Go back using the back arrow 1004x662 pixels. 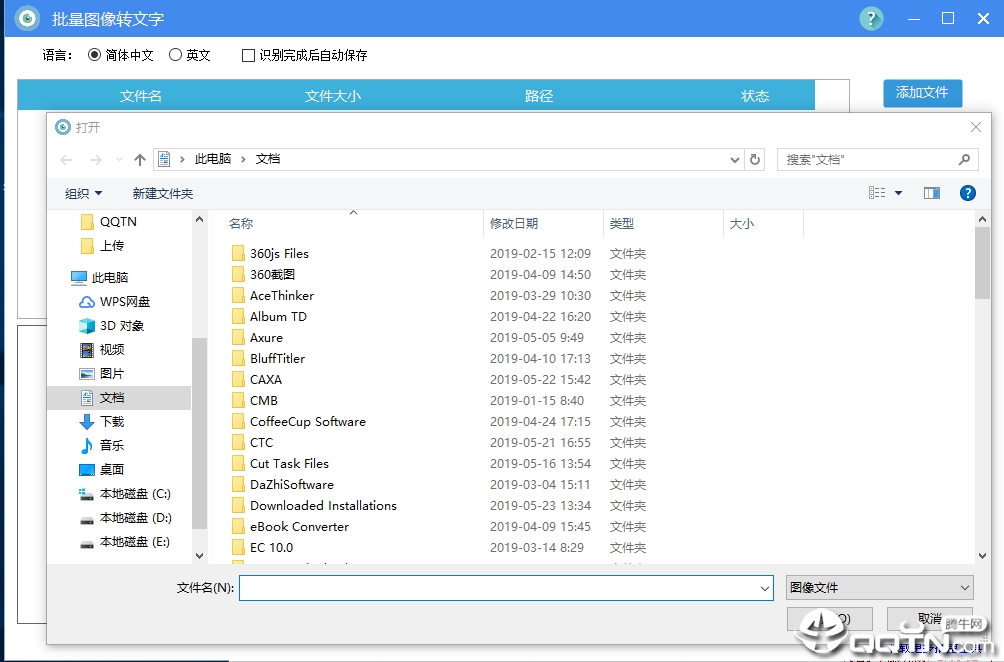click(x=66, y=160)
